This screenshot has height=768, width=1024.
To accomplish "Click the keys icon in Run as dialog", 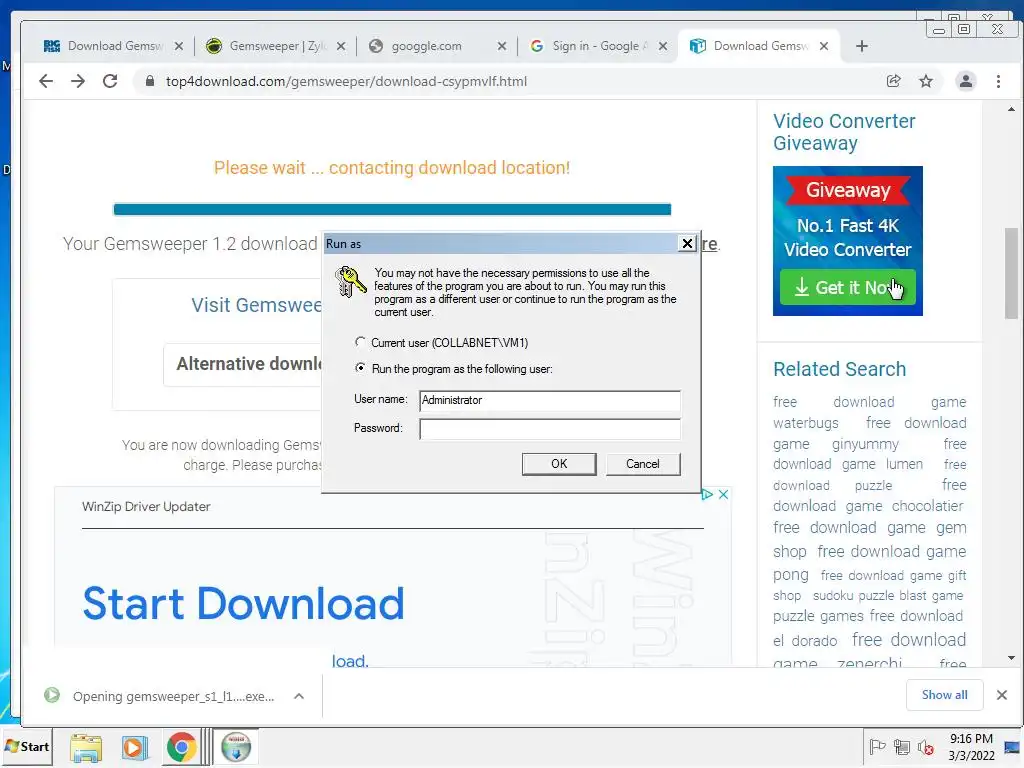I will [350, 281].
